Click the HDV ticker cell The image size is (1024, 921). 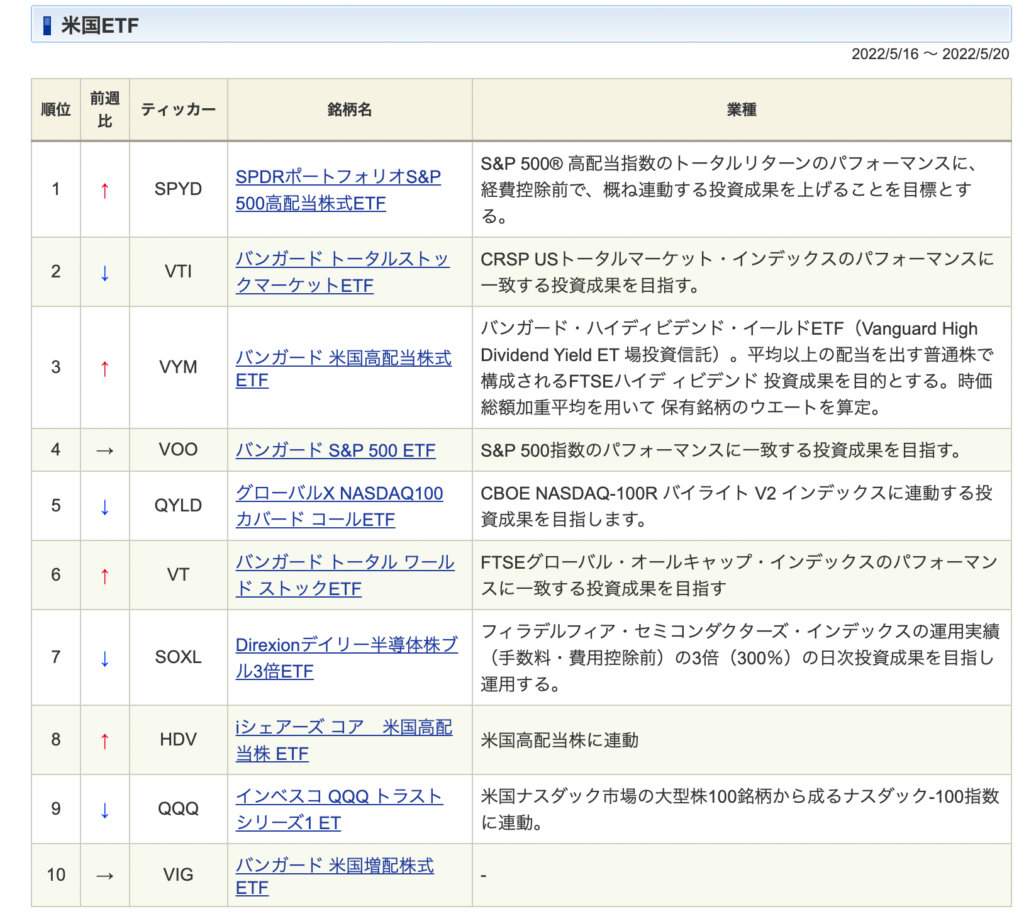tap(178, 739)
